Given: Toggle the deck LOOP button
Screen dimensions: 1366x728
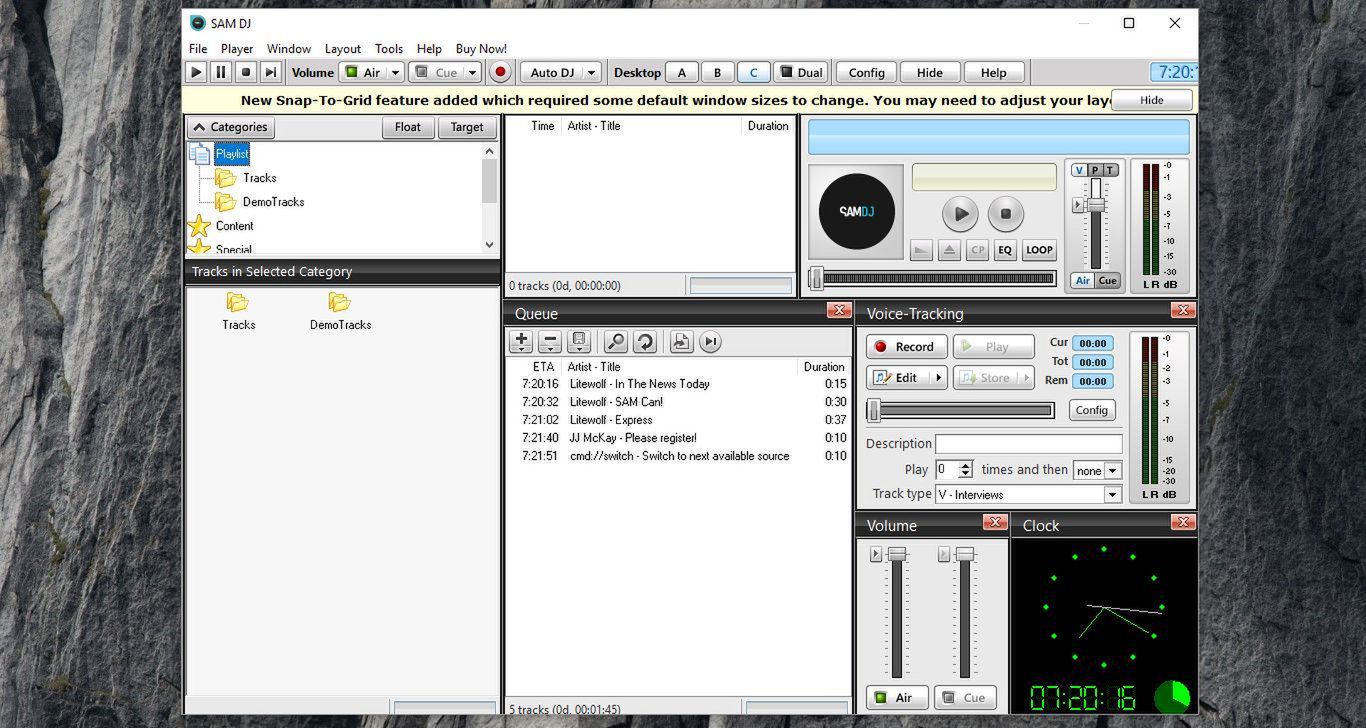Looking at the screenshot, I should pyautogui.click(x=1039, y=250).
